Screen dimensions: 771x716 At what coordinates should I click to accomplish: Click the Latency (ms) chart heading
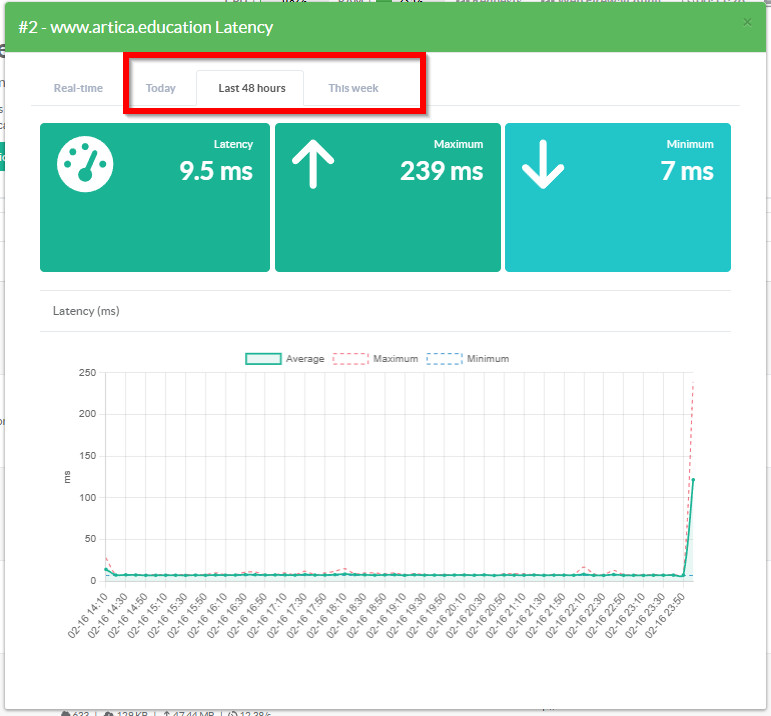pos(86,311)
